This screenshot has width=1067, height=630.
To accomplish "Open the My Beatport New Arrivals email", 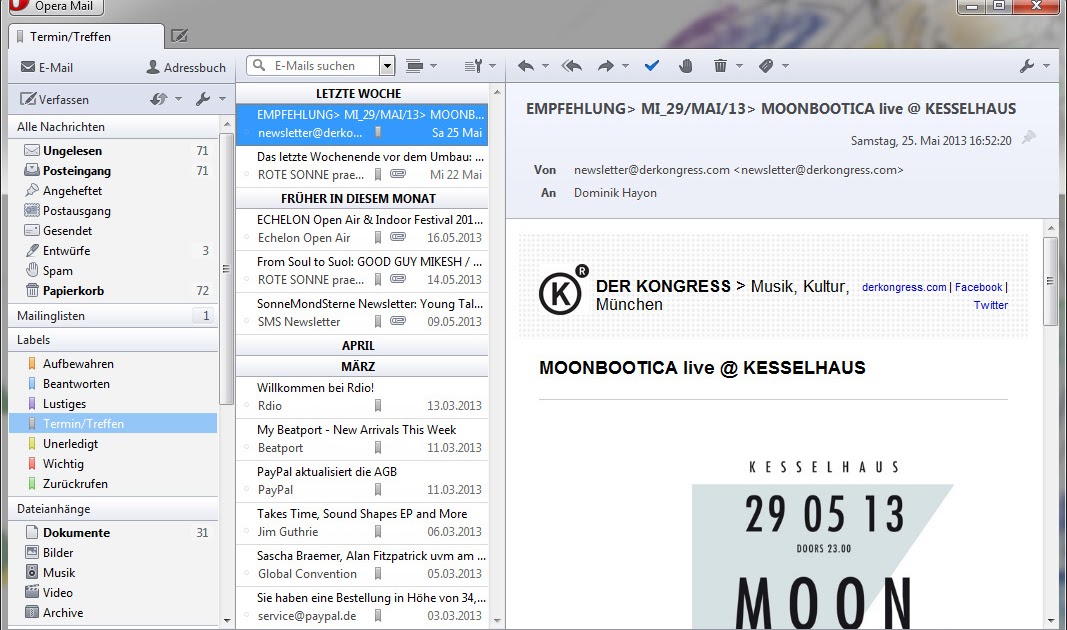I will [x=362, y=439].
